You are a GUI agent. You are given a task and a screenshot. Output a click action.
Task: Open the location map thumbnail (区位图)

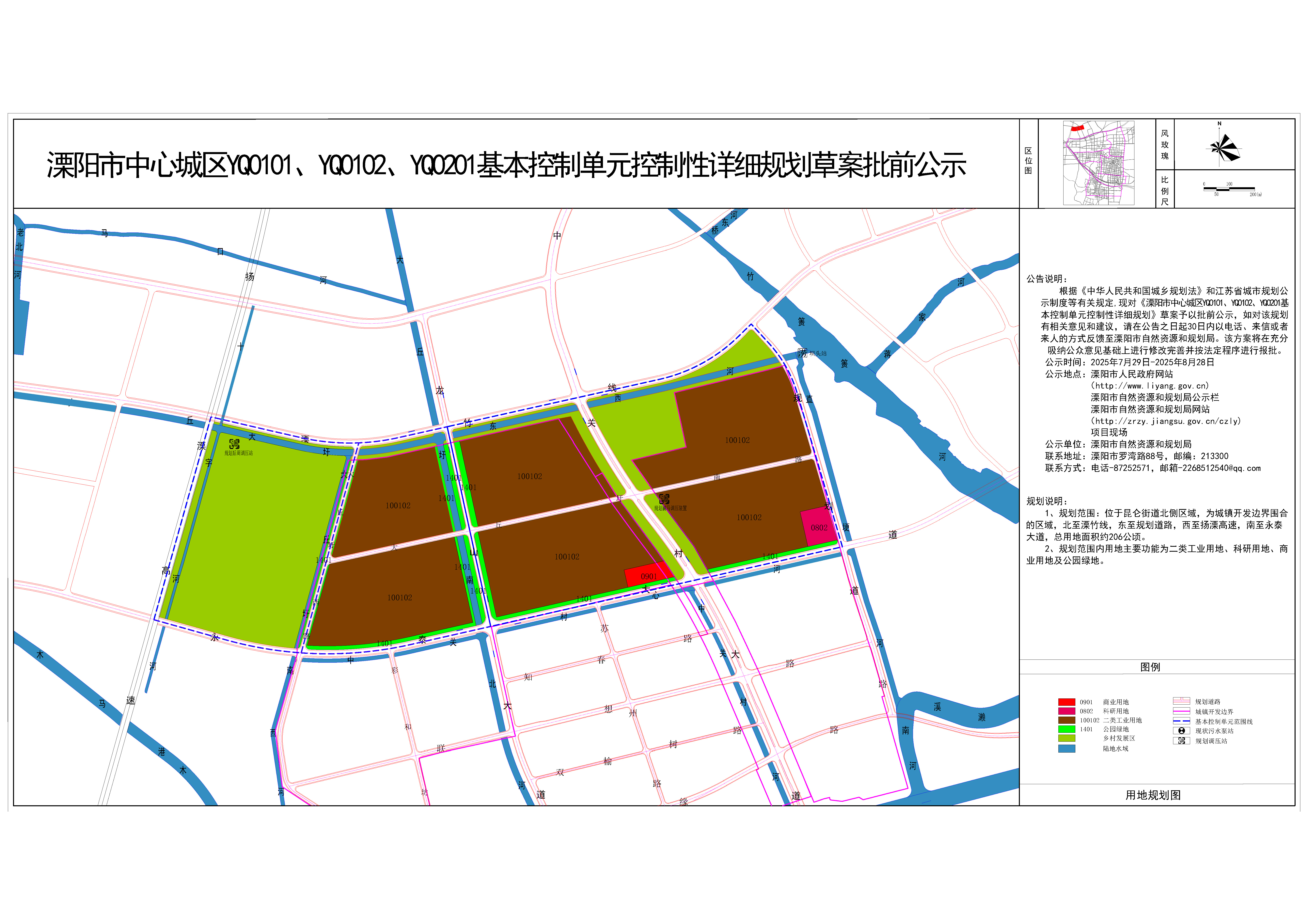[x=1099, y=163]
